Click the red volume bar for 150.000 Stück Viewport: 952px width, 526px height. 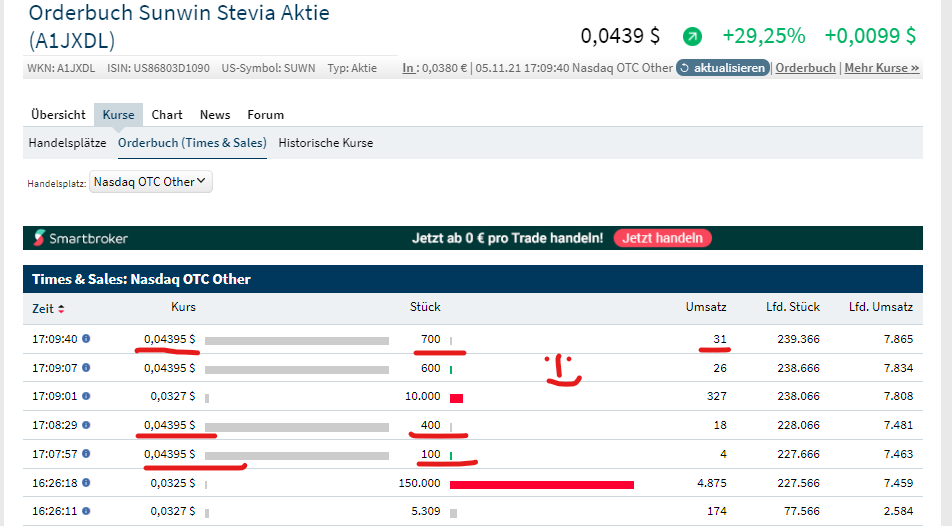541,484
